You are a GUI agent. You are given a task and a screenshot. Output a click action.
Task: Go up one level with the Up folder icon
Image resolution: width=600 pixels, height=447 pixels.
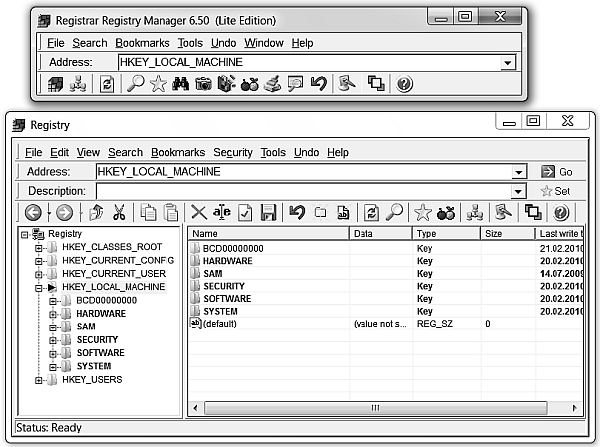(96, 212)
